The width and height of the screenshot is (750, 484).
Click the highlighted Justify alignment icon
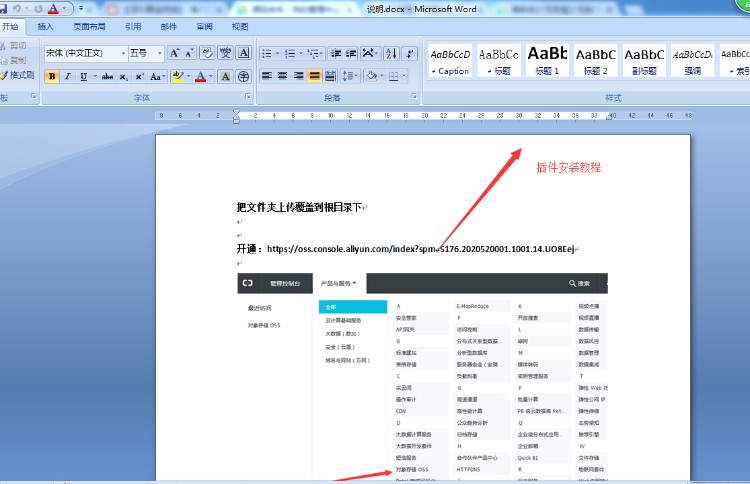click(314, 76)
